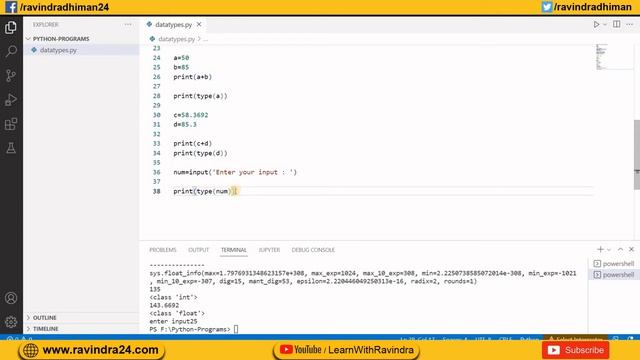Viewport: 640px width, 360px height.
Task: Switch to the JUPYTER panel tab
Action: coord(269,250)
